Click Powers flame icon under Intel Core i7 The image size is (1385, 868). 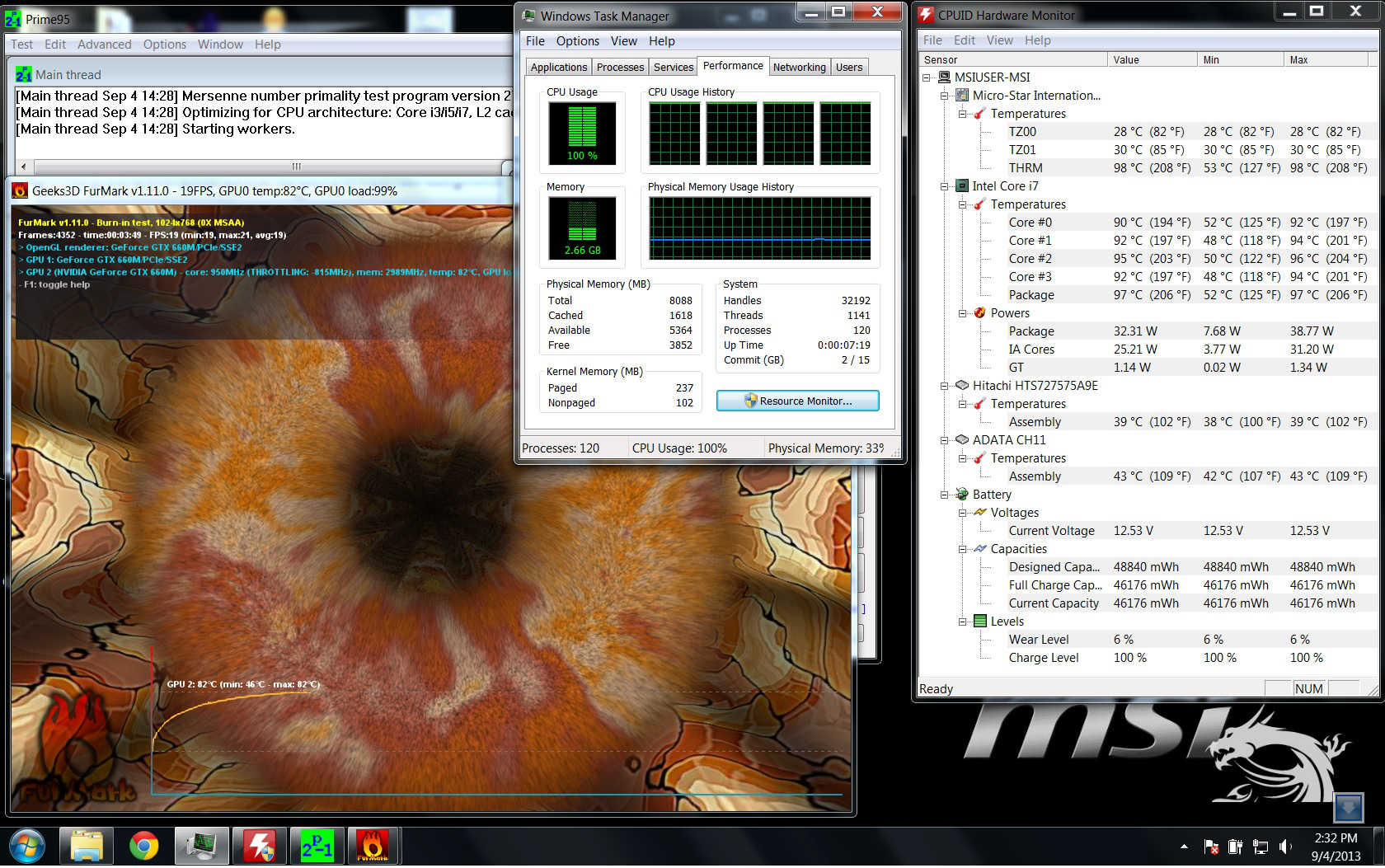pyautogui.click(x=980, y=313)
